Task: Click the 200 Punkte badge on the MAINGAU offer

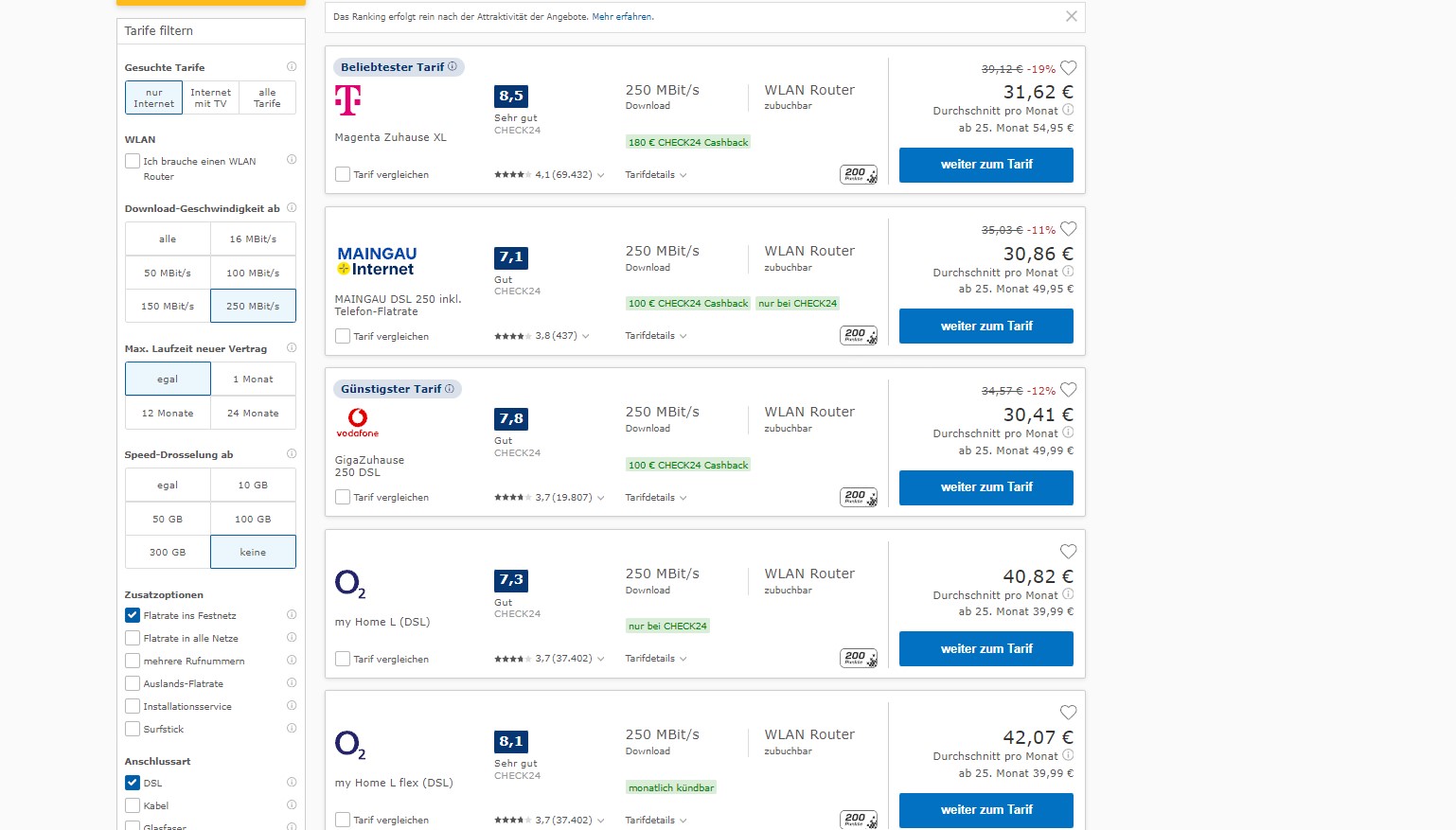Action: pos(858,335)
